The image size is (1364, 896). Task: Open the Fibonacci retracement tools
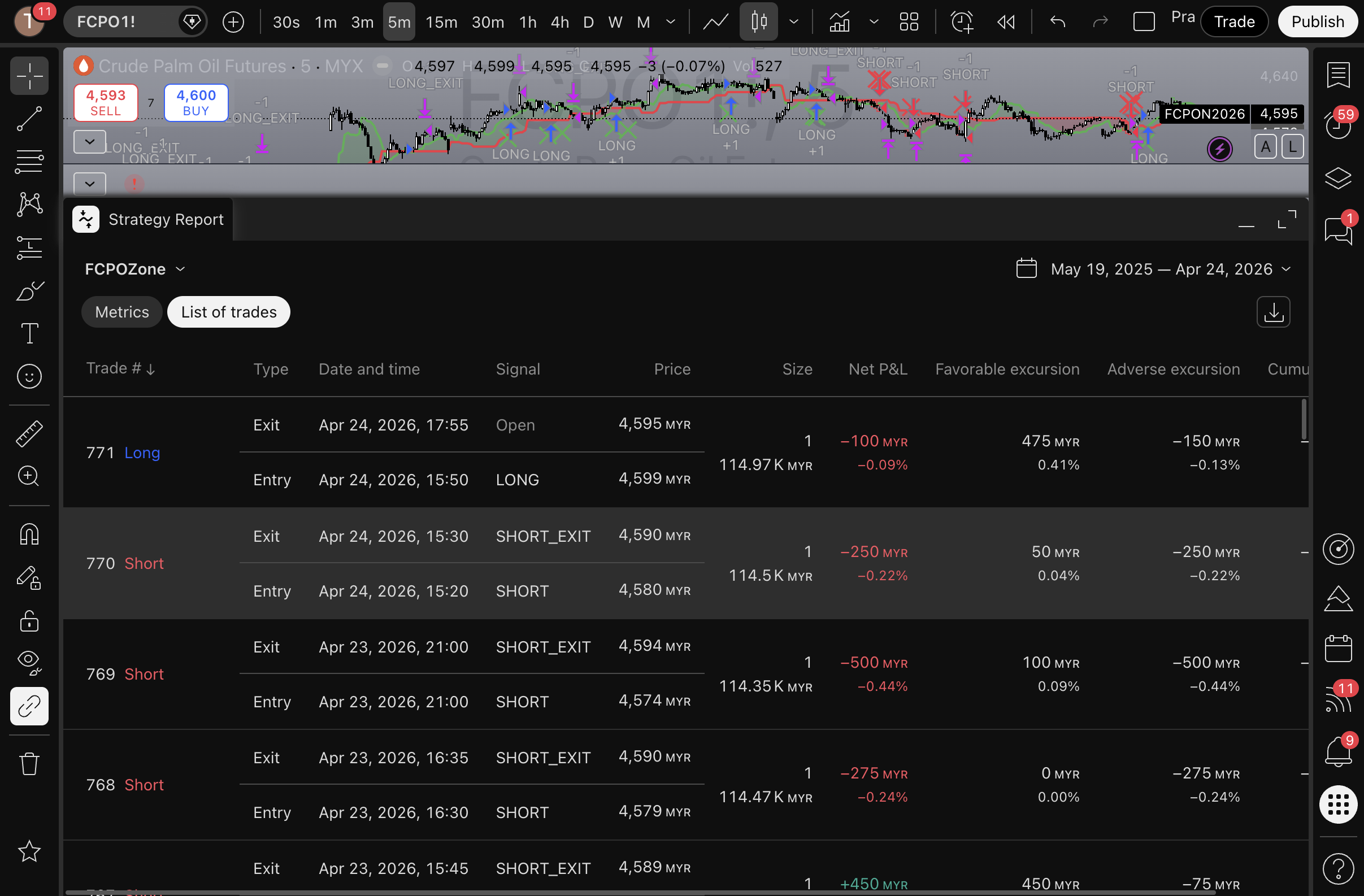29,162
